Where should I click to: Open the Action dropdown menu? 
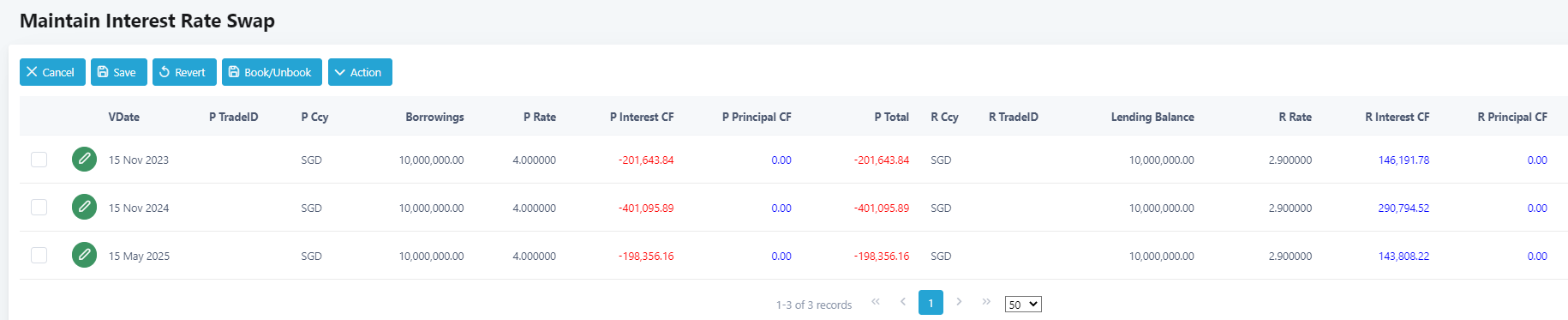pos(360,72)
